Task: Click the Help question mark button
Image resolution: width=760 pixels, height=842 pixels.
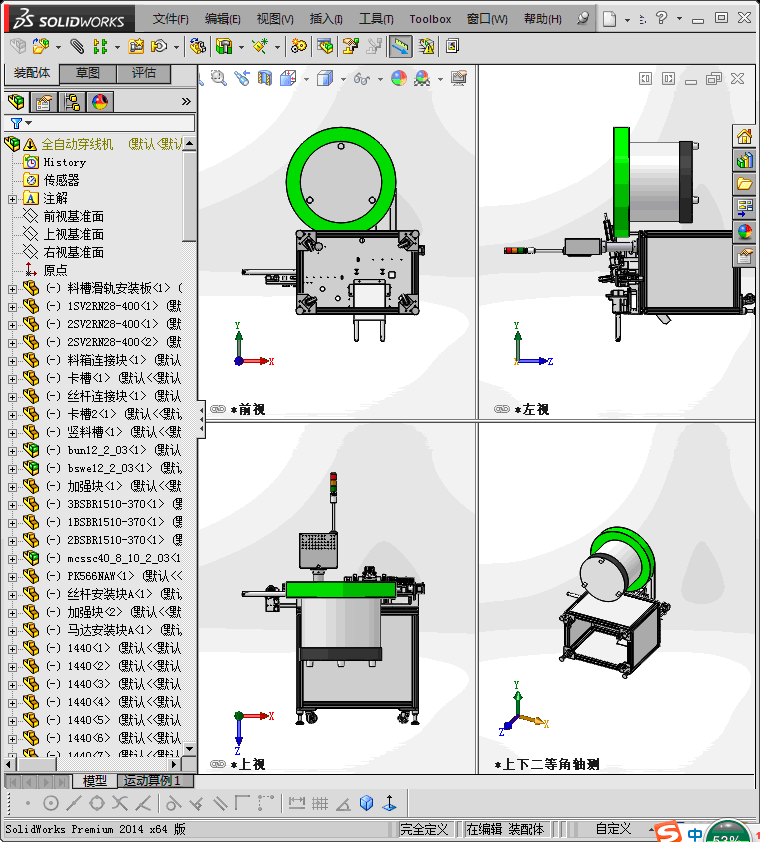Action: point(662,18)
